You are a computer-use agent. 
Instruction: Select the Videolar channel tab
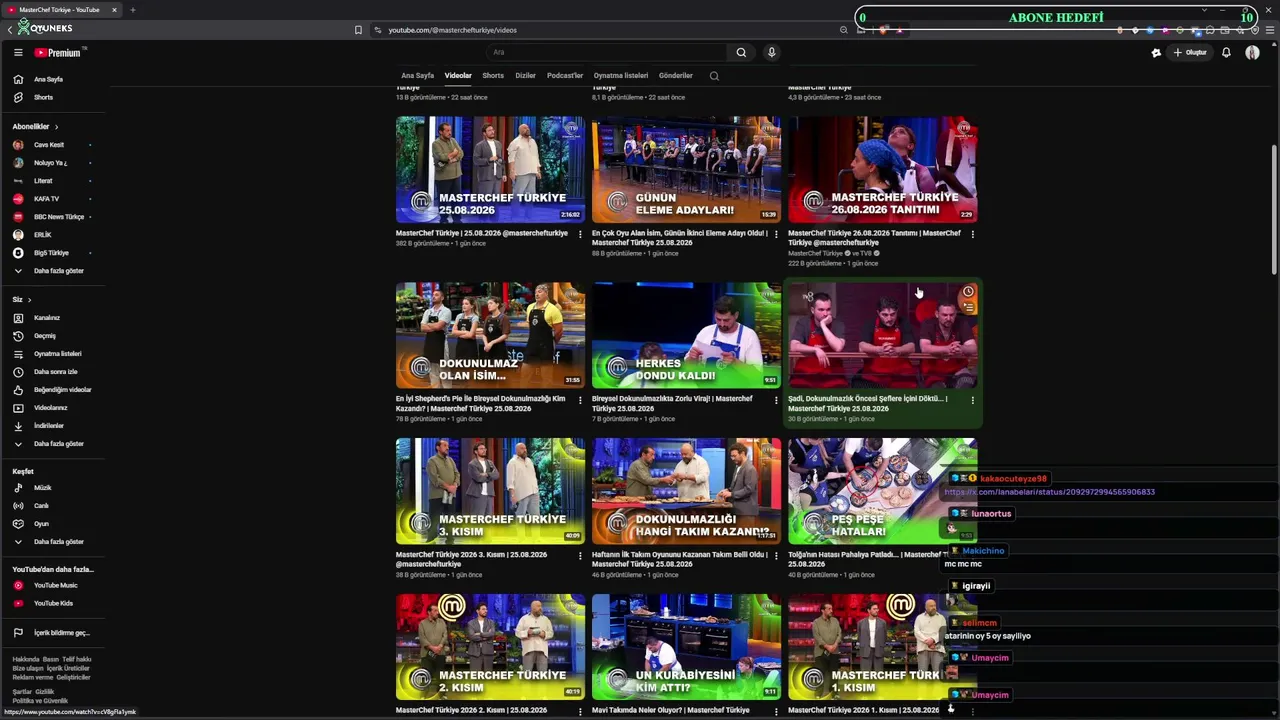(458, 76)
